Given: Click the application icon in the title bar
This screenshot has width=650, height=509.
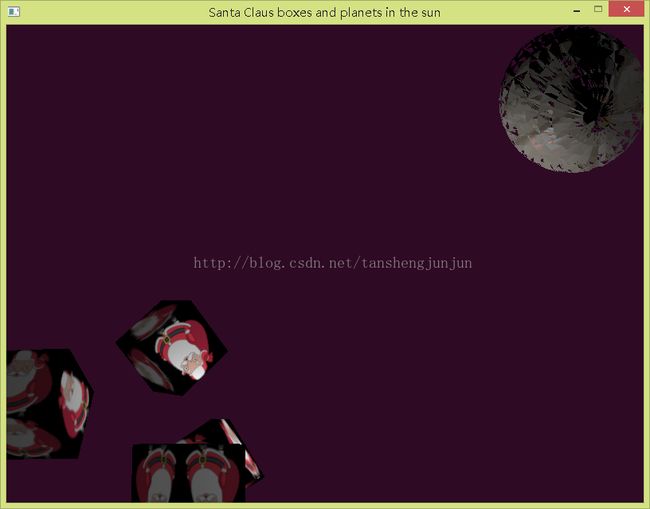Looking at the screenshot, I should (x=13, y=12).
